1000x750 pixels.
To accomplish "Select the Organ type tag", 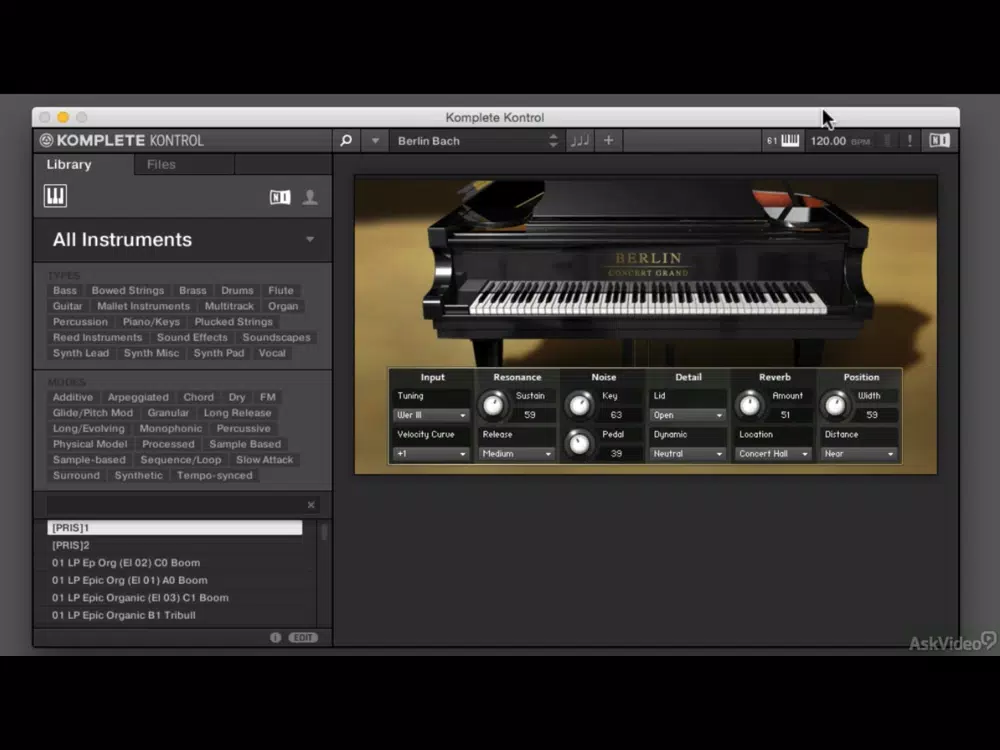I will point(283,306).
